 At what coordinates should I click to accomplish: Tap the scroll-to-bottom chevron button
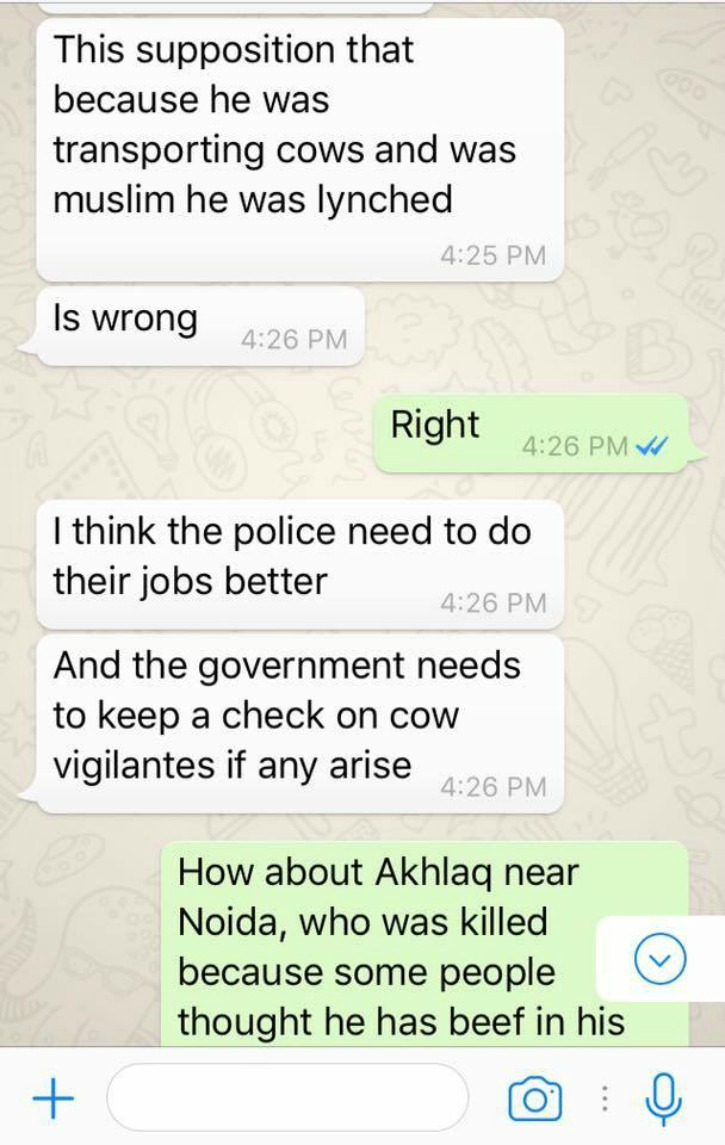660,960
